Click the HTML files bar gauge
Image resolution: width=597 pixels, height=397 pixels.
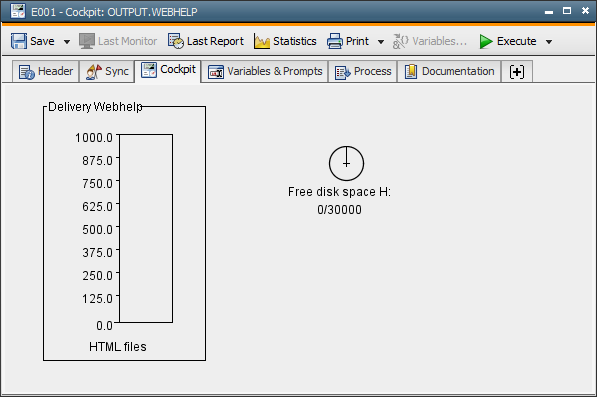pos(146,228)
